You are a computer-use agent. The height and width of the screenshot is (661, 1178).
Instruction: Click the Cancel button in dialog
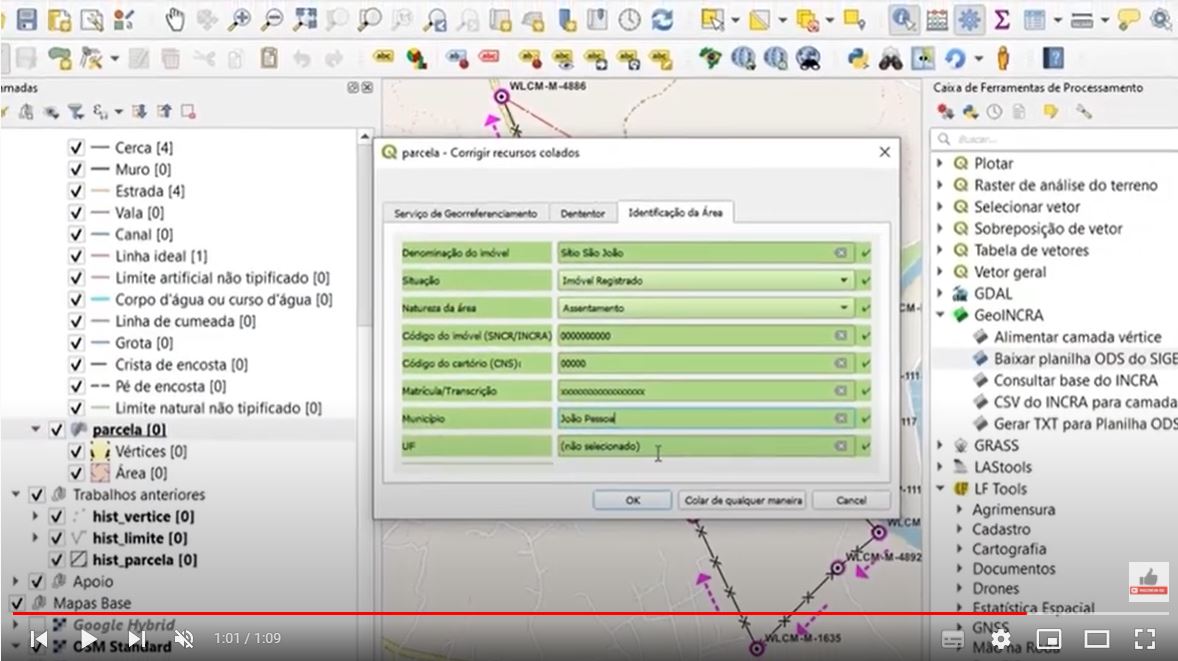(x=851, y=500)
